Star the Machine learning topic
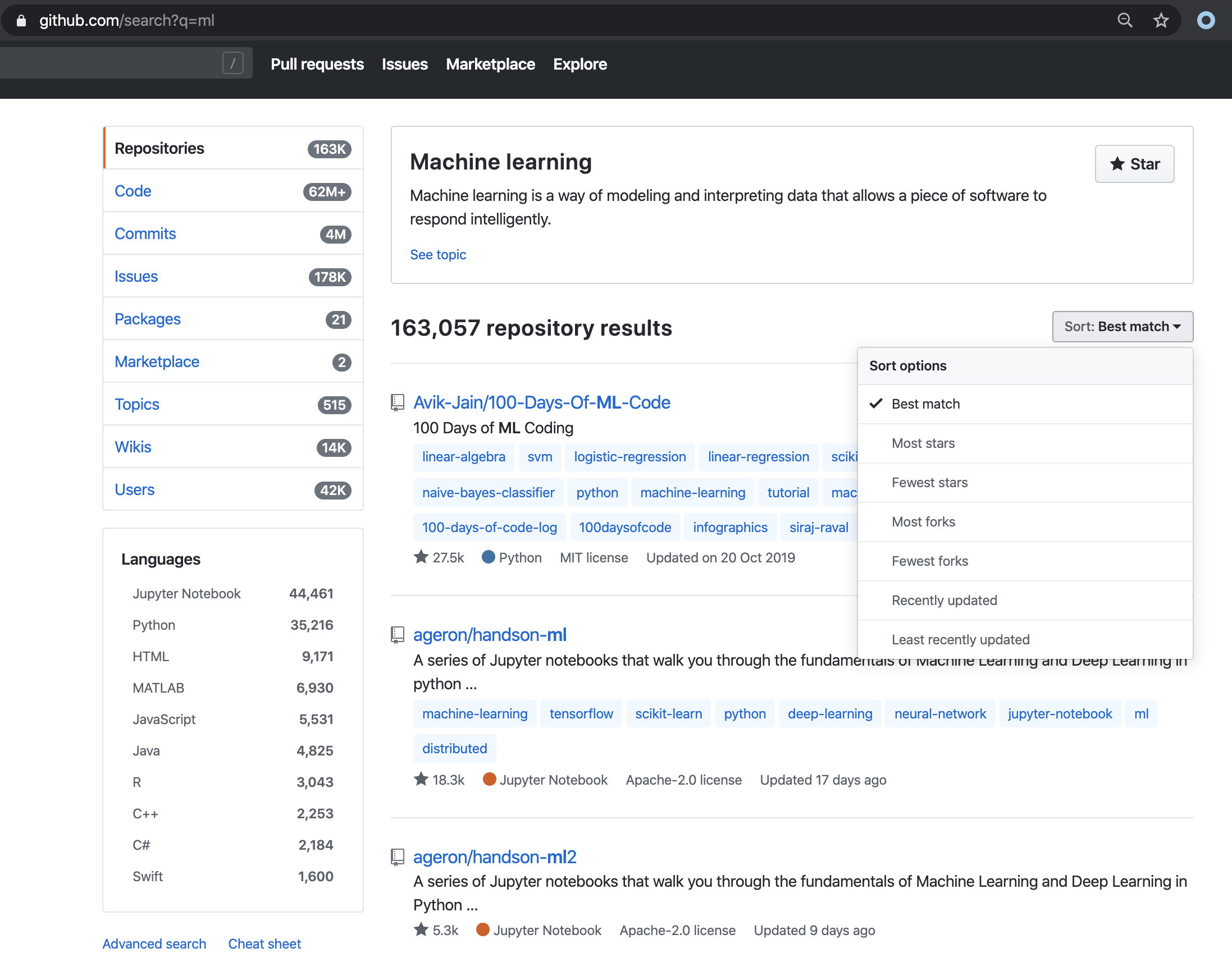Image resolution: width=1232 pixels, height=962 pixels. [1134, 164]
